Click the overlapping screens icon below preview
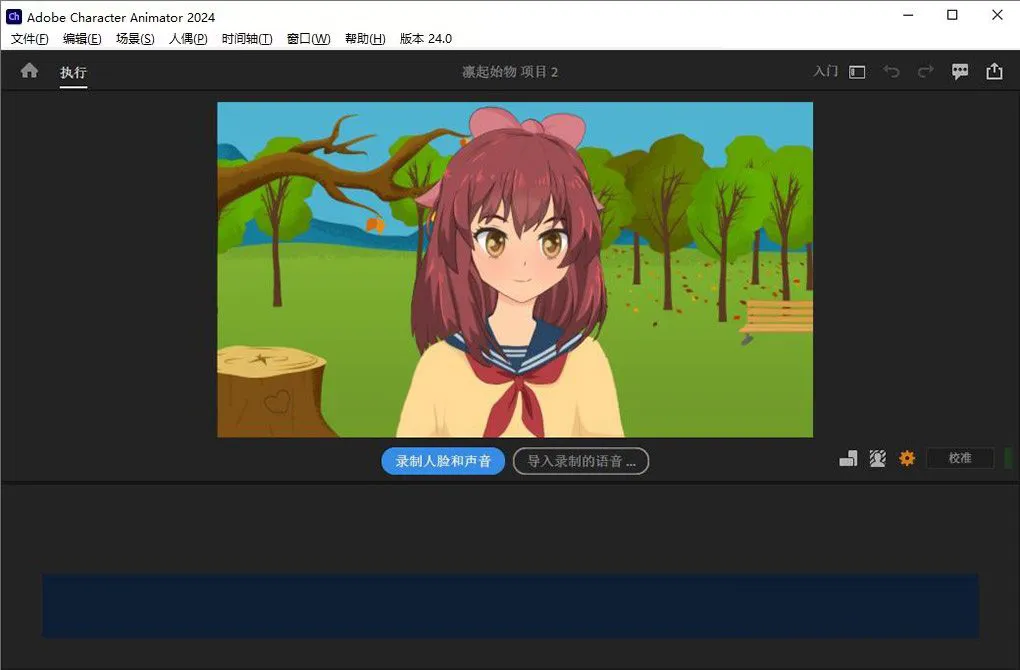The width and height of the screenshot is (1020, 670). point(848,458)
